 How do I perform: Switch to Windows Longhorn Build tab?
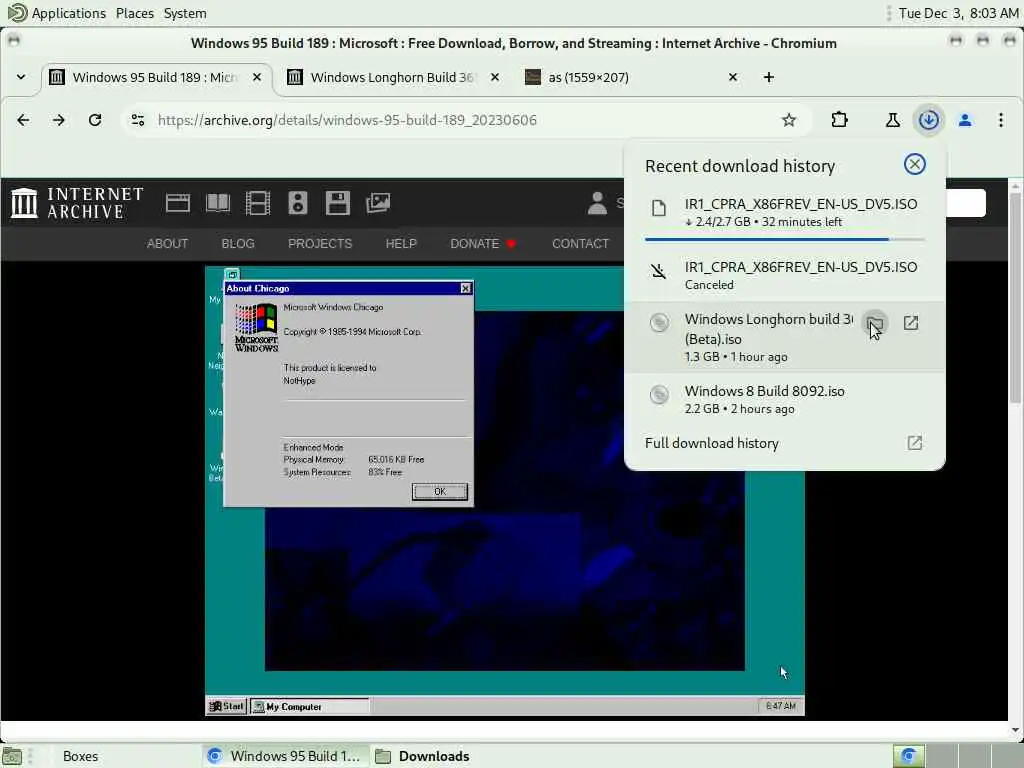point(392,77)
